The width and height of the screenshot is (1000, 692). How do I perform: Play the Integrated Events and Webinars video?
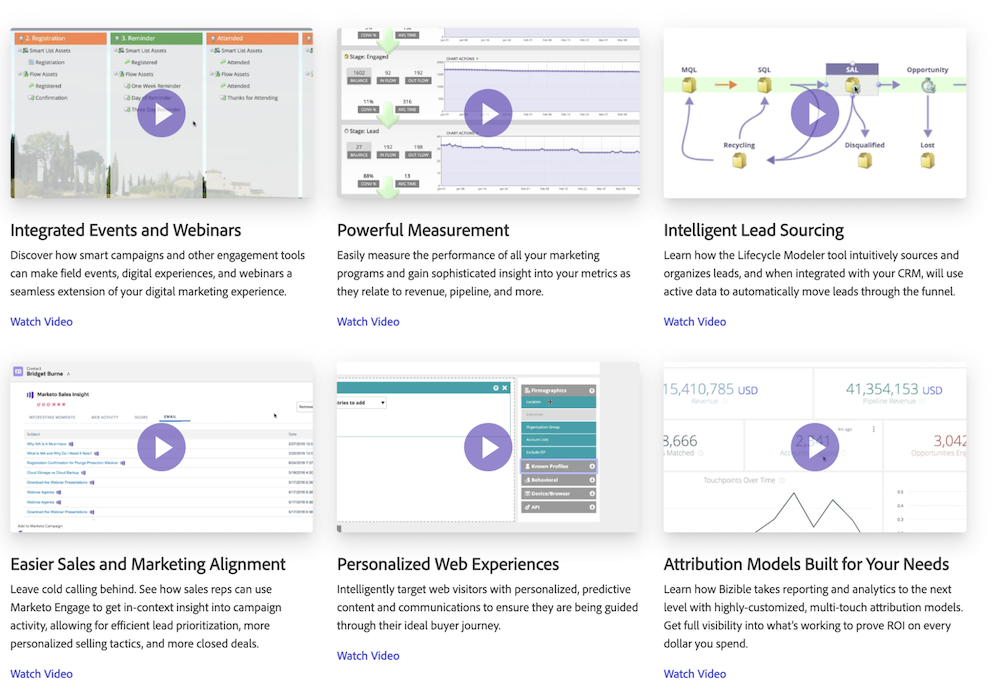(161, 114)
